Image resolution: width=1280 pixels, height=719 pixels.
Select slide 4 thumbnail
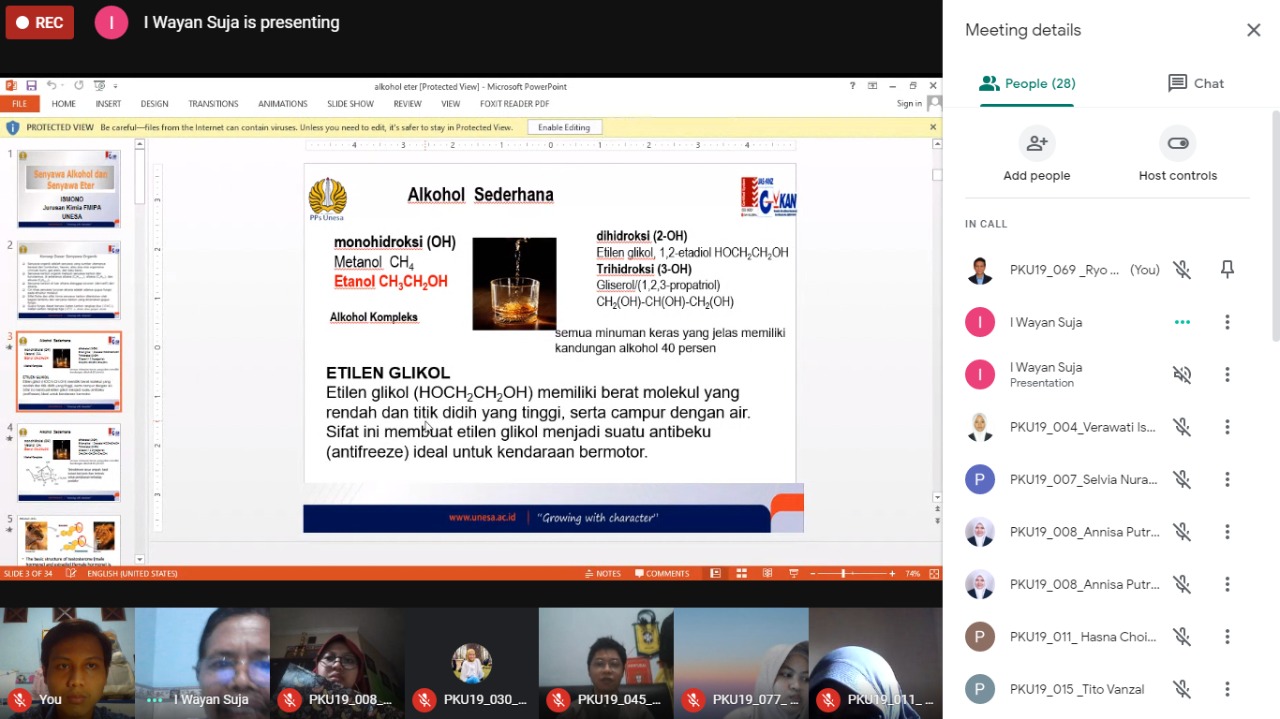coord(69,462)
